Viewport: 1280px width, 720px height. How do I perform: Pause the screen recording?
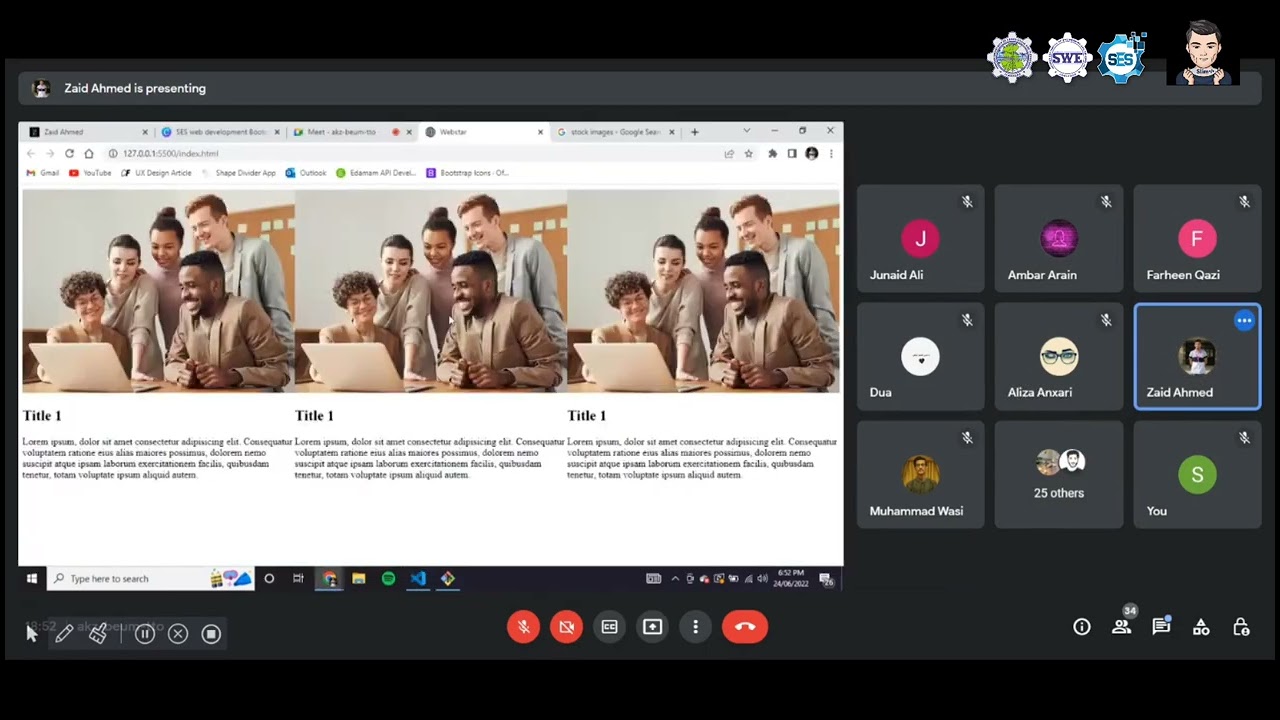(145, 633)
